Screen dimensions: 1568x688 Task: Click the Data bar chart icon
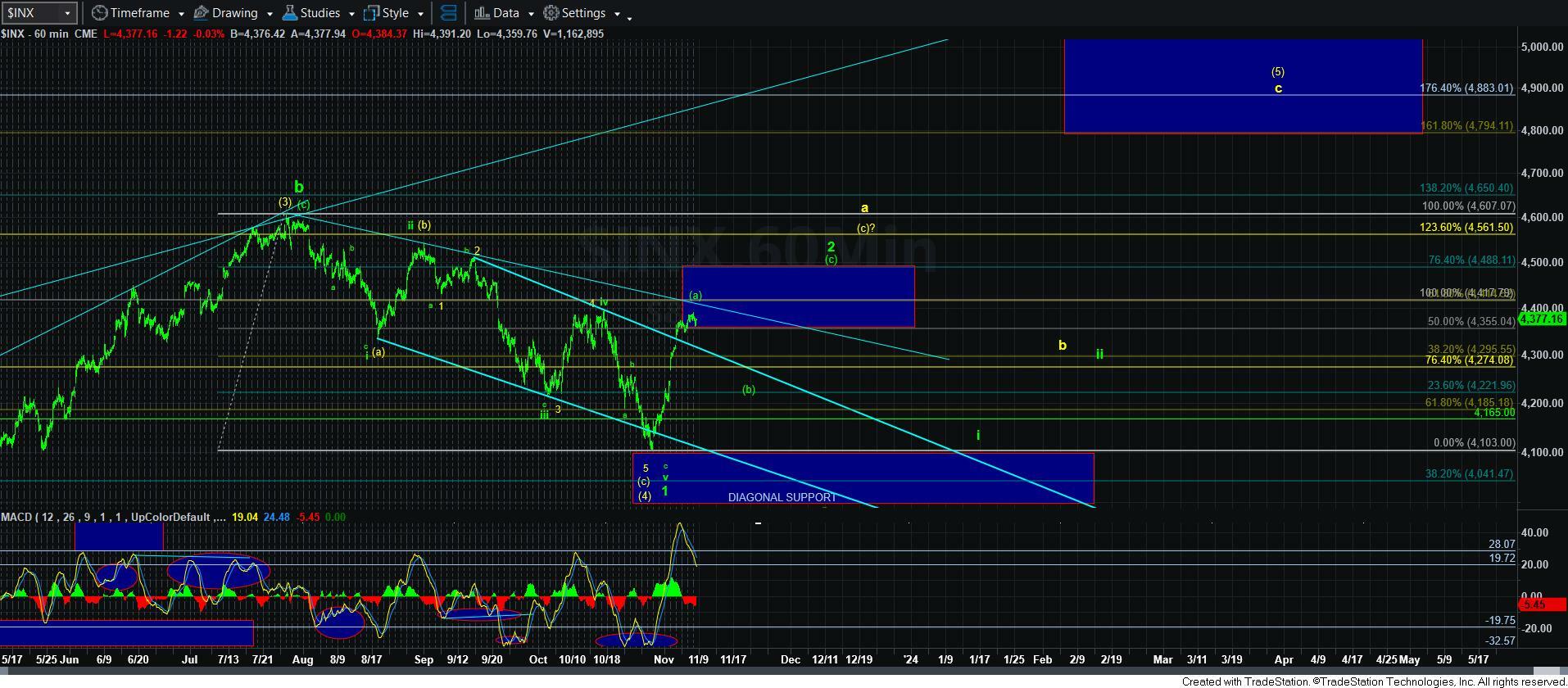(x=482, y=13)
